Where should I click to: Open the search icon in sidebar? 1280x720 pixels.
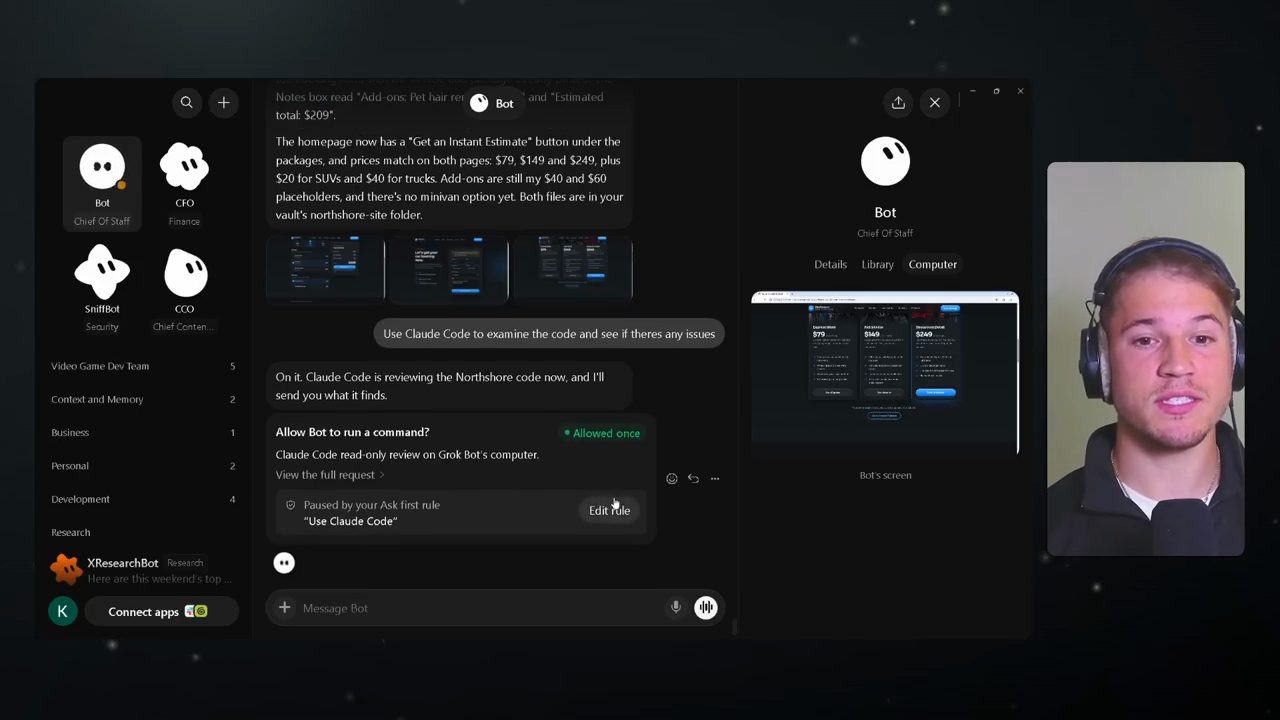[x=186, y=102]
